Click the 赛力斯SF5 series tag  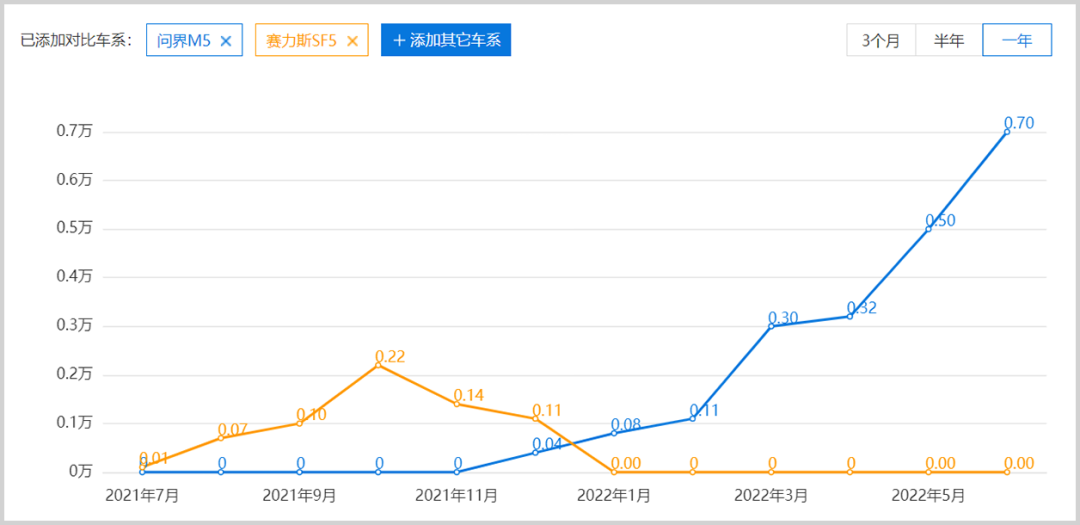[x=301, y=41]
